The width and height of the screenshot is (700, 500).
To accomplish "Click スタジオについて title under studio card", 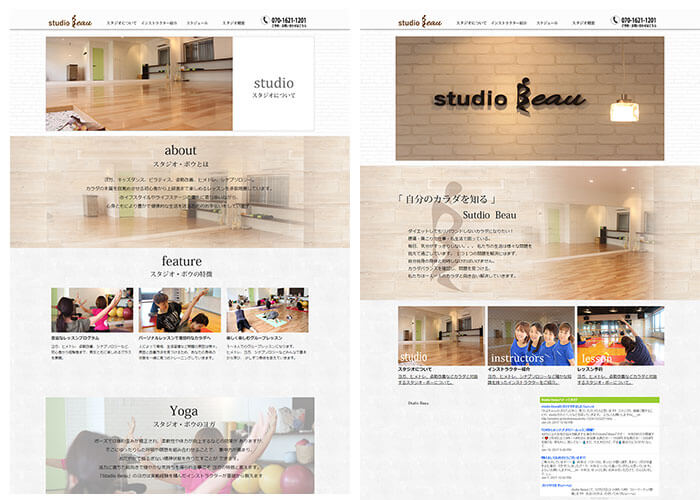I will 415,369.
